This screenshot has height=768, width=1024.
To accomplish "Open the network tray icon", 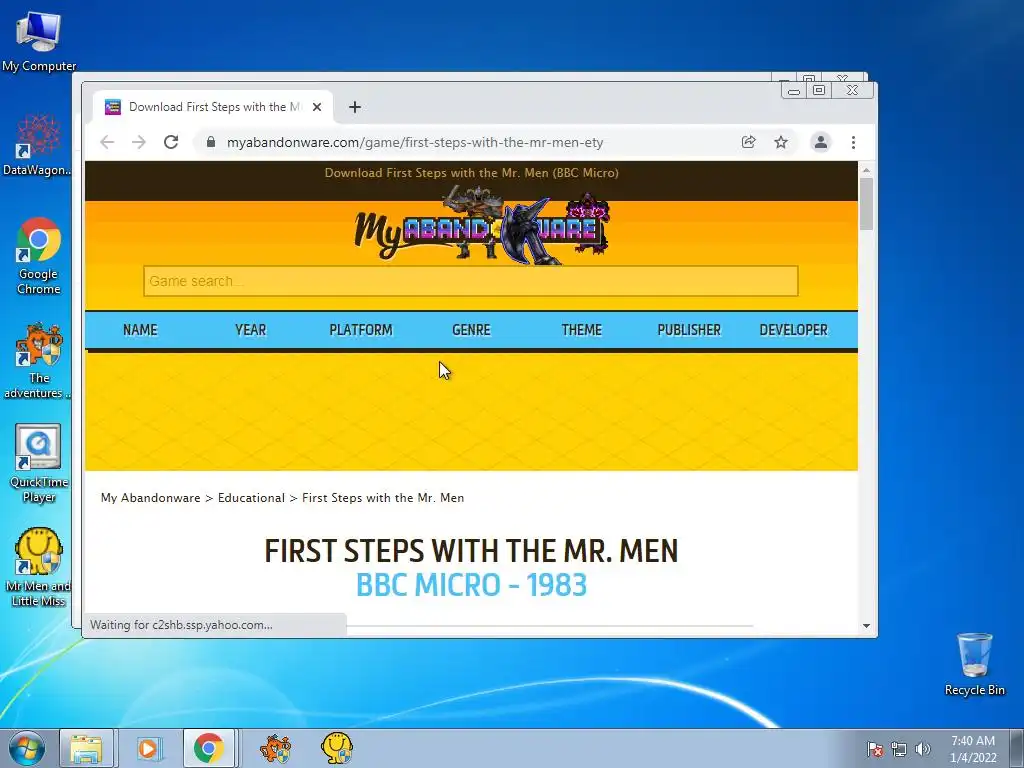I will pyautogui.click(x=899, y=749).
